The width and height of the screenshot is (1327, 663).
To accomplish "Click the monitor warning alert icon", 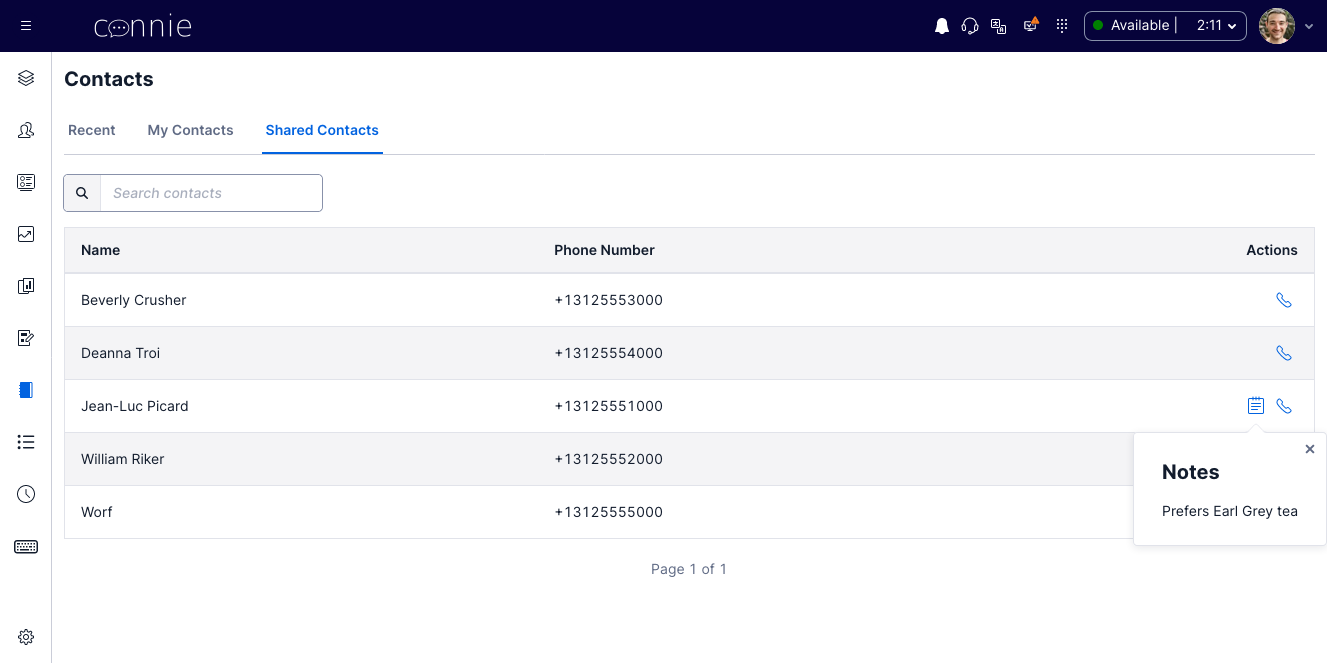I will pyautogui.click(x=1031, y=25).
